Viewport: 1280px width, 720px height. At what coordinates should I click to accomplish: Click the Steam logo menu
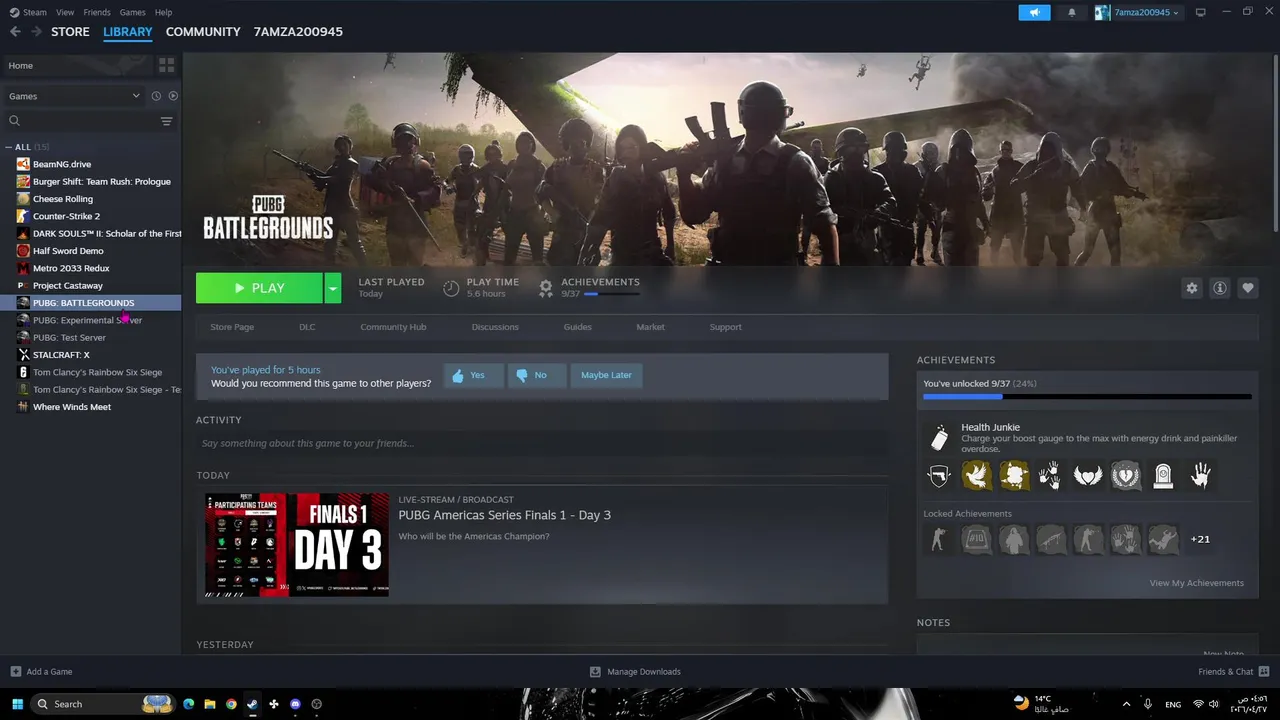[28, 12]
